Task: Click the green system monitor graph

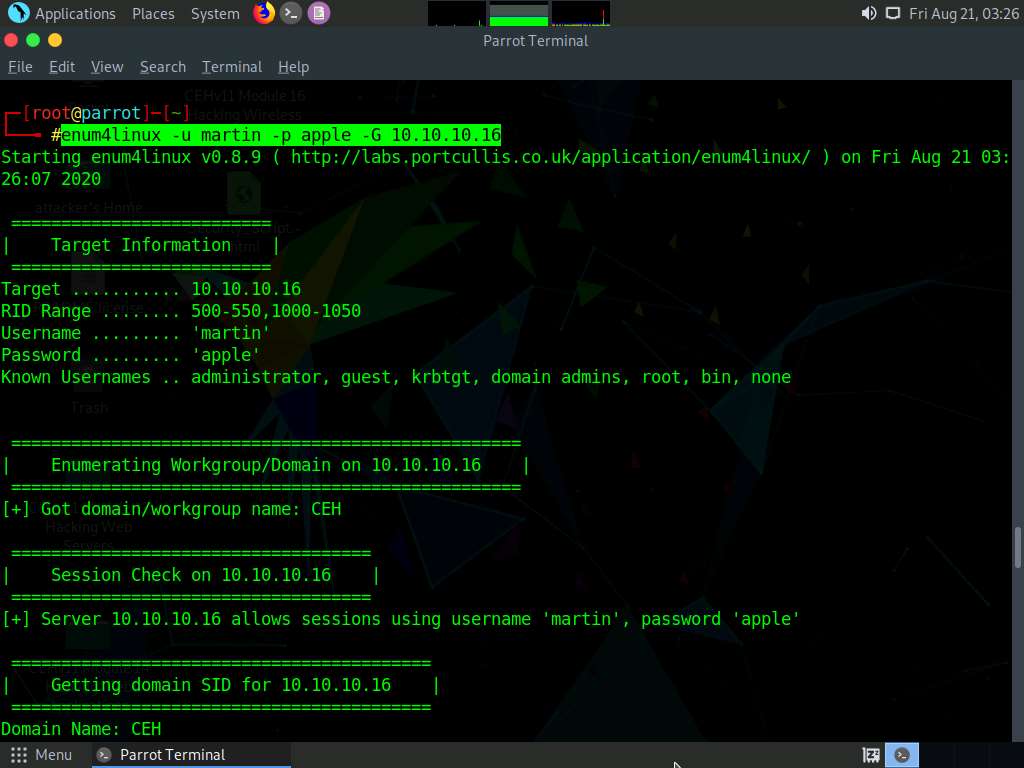Action: 519,14
